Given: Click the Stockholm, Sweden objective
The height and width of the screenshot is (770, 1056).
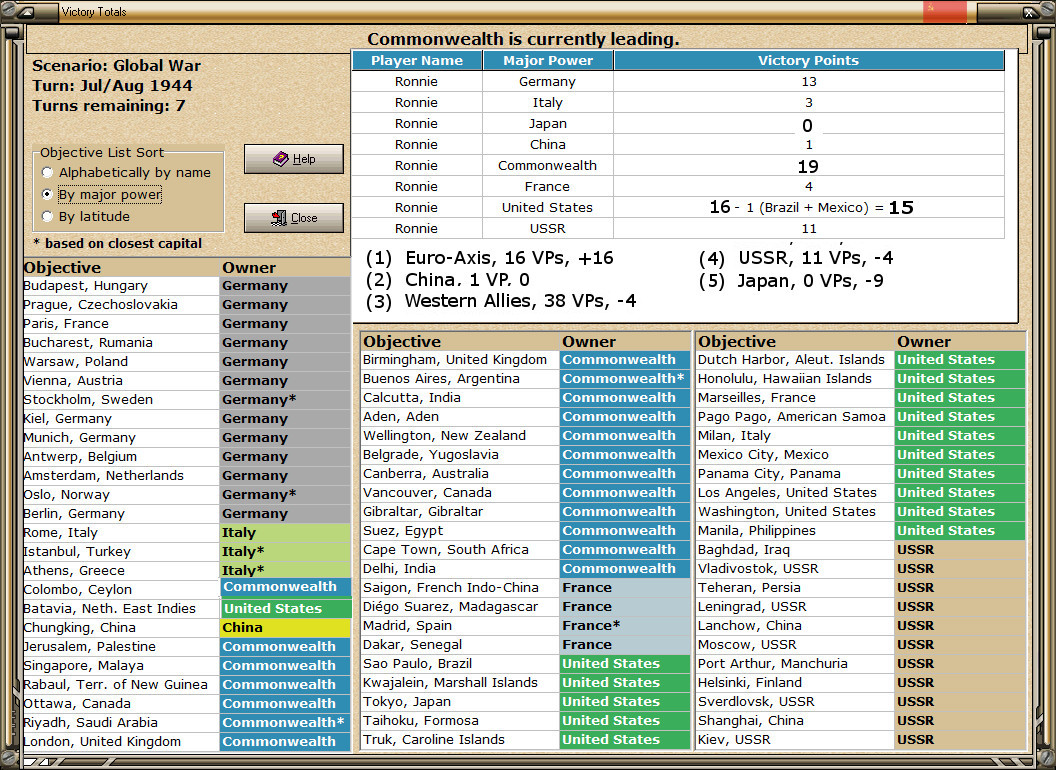Looking at the screenshot, I should pos(88,399).
